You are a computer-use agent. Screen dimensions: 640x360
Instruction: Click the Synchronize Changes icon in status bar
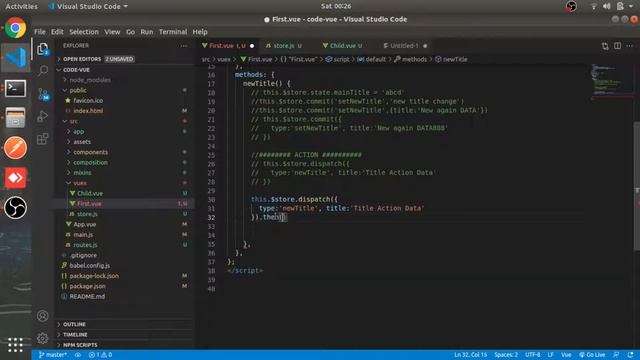pyautogui.click(x=78, y=355)
